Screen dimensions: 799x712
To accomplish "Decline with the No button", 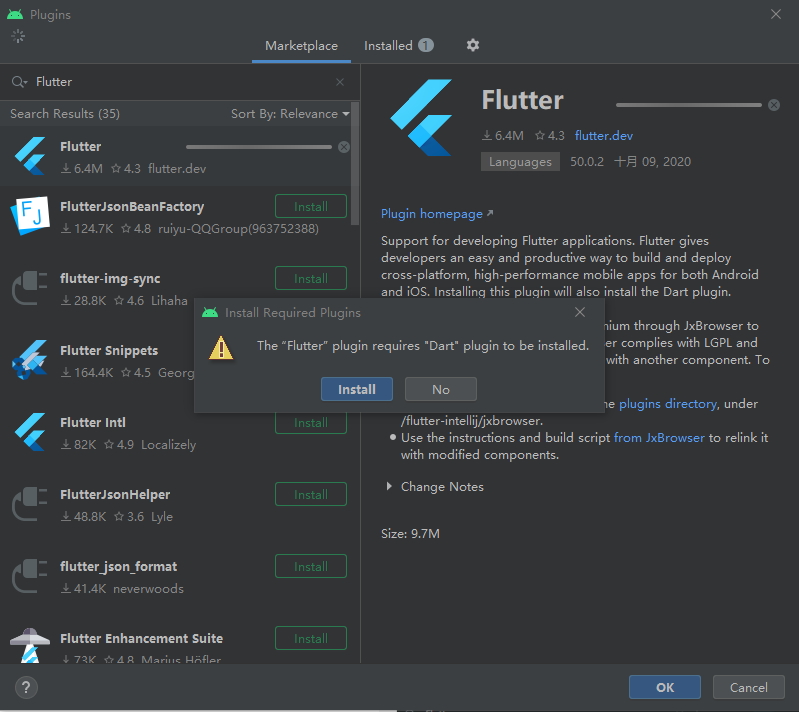I will click(441, 389).
